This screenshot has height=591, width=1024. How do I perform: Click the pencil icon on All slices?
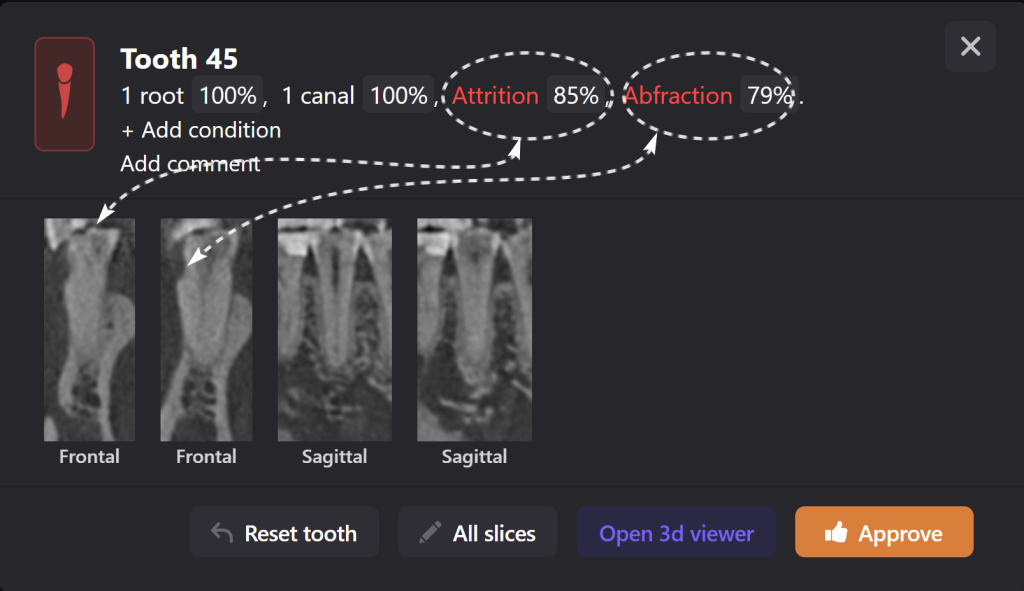pyautogui.click(x=430, y=533)
